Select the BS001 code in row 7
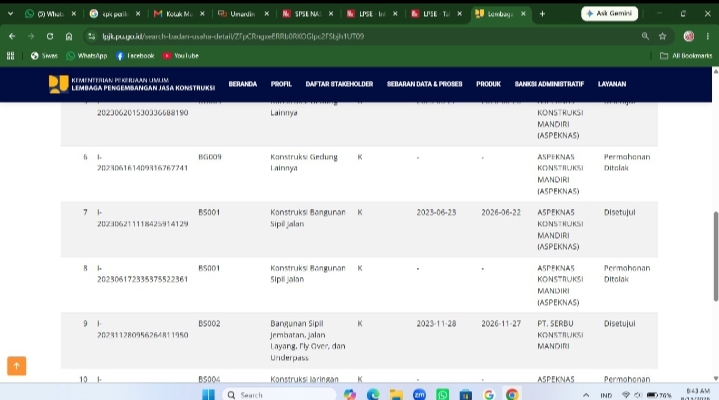The image size is (719, 400). [209, 212]
